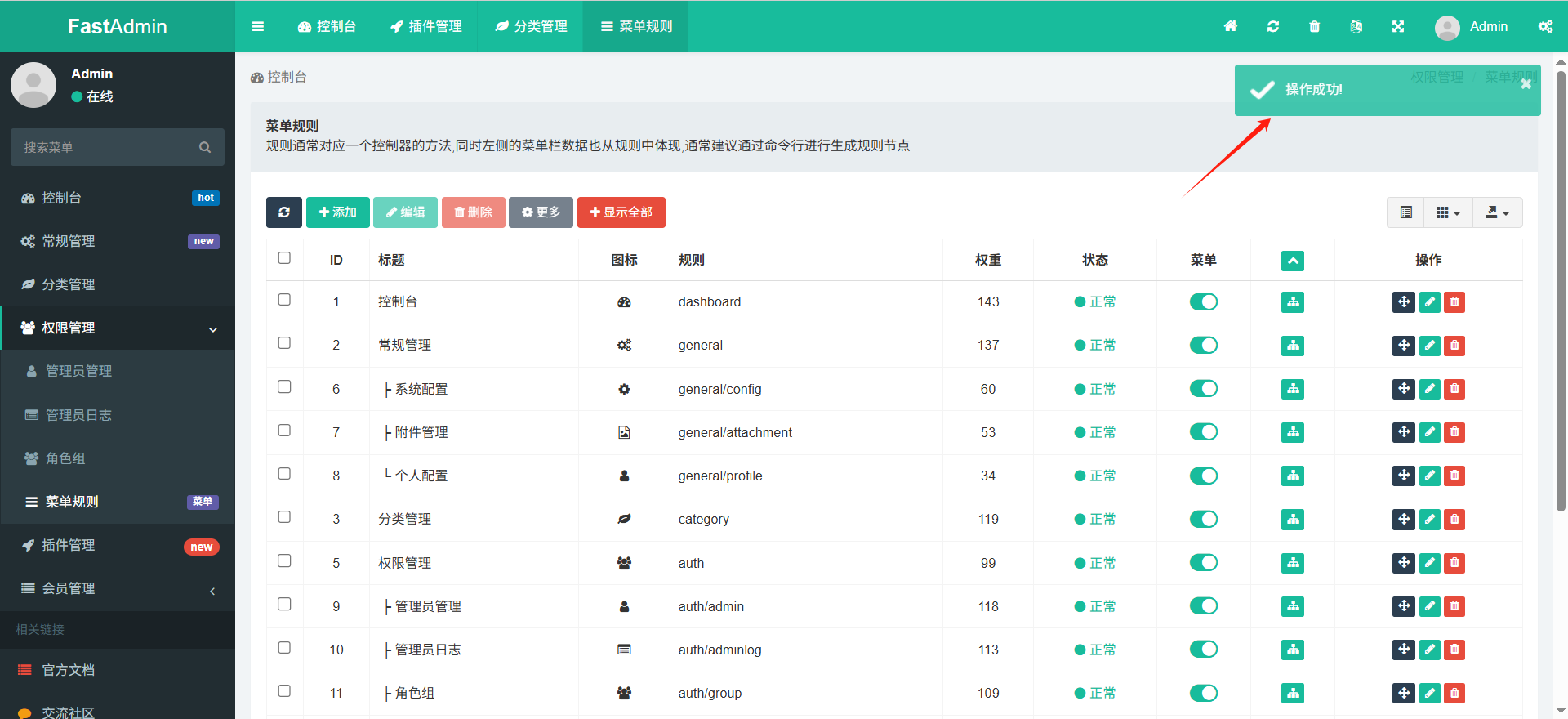This screenshot has width=1568, height=719.
Task: Click the red 显示全部 button
Action: pyautogui.click(x=621, y=212)
